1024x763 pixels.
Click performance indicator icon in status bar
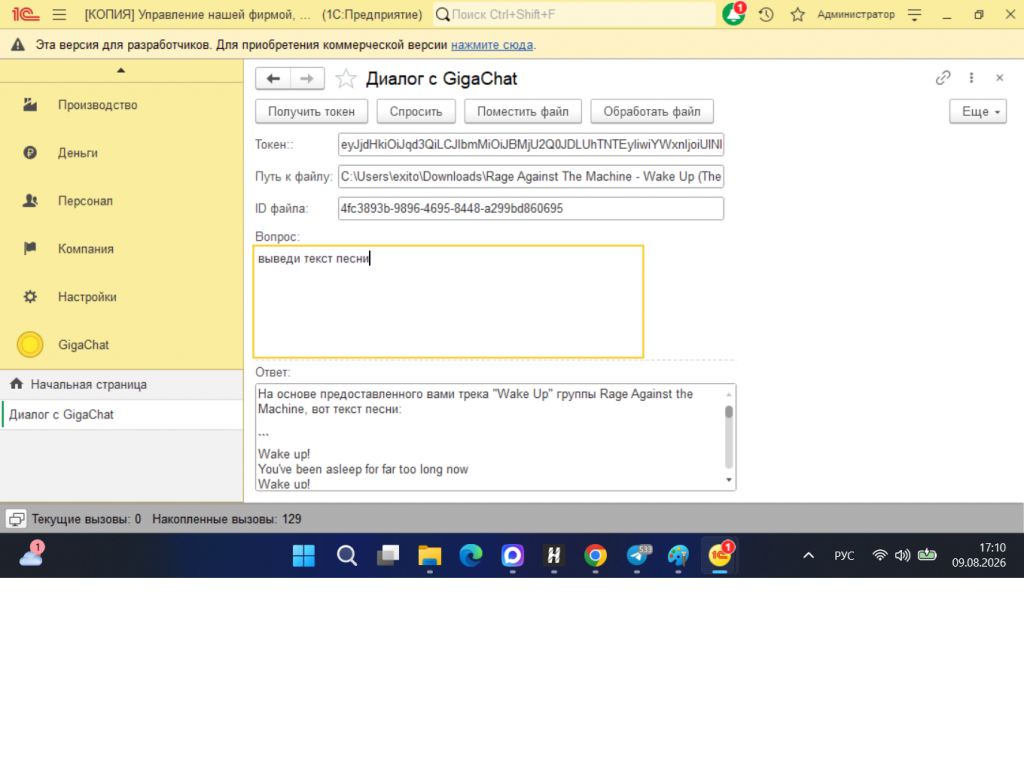pyautogui.click(x=16, y=519)
